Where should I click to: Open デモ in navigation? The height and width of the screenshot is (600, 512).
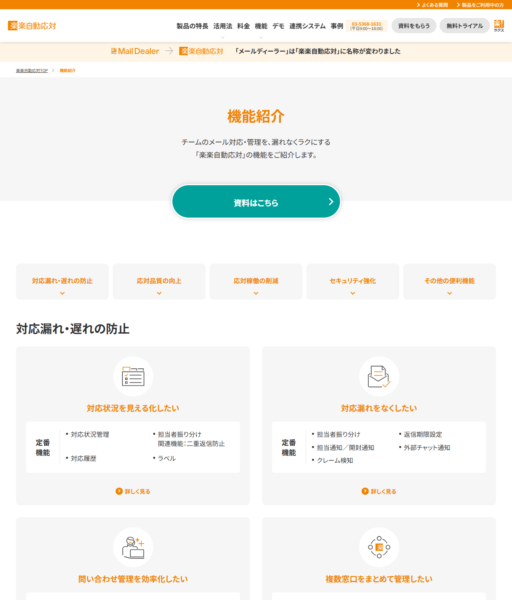(278, 26)
